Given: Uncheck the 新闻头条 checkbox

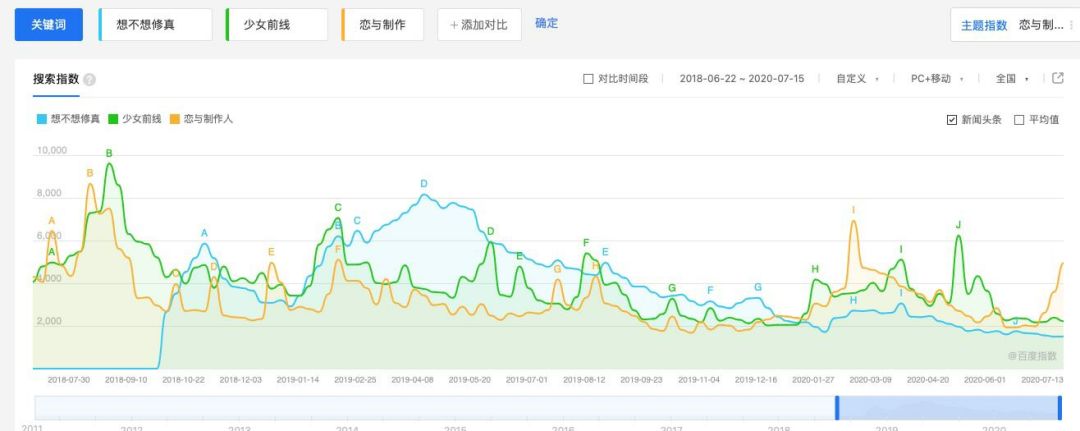Looking at the screenshot, I should (951, 120).
